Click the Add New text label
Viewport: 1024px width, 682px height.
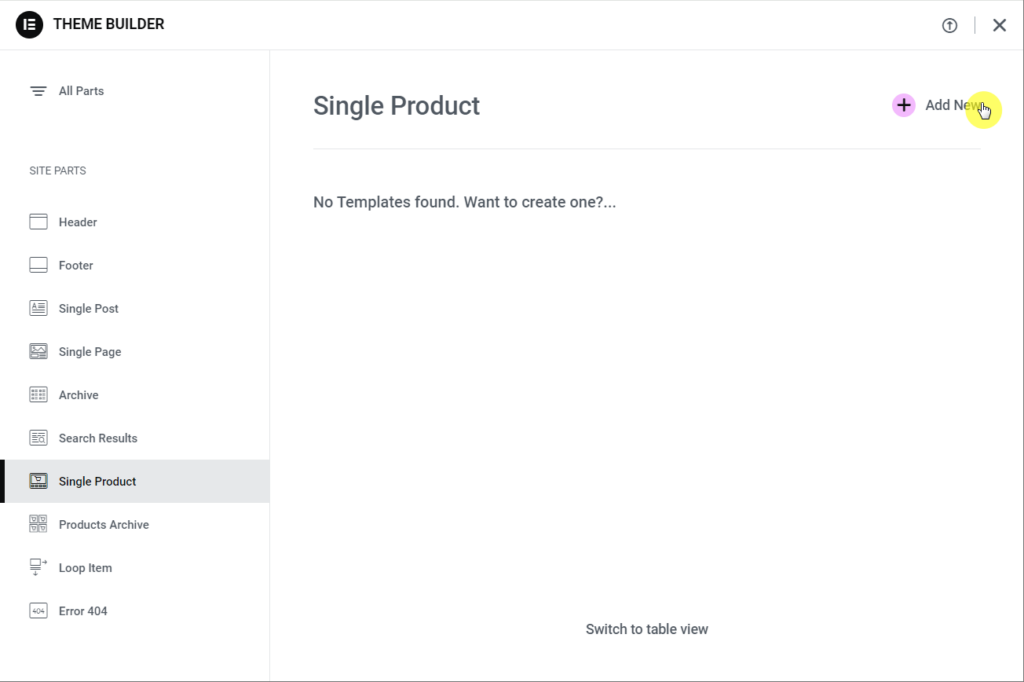point(953,105)
